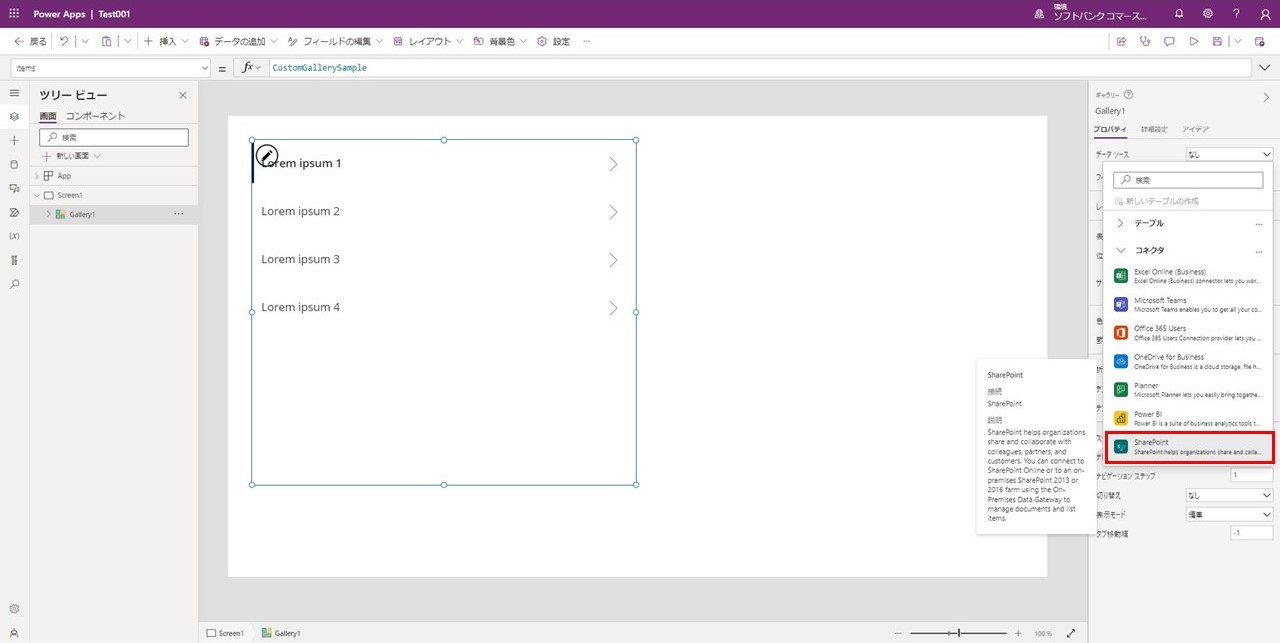The image size is (1280, 643).
Task: Open the レイアウト menu
Action: pyautogui.click(x=428, y=41)
